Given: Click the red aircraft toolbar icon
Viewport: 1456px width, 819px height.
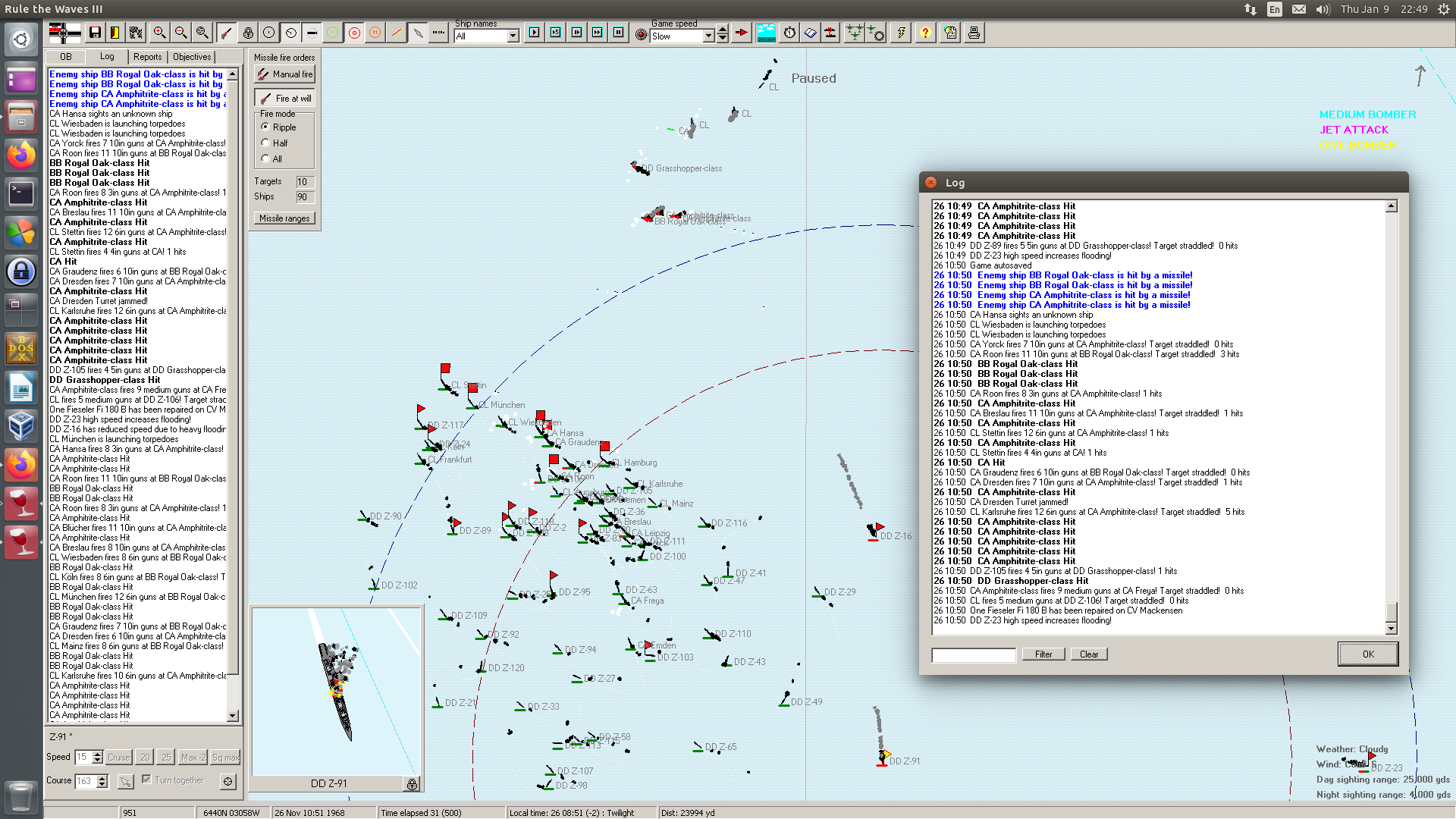Looking at the screenshot, I should pos(831,33).
